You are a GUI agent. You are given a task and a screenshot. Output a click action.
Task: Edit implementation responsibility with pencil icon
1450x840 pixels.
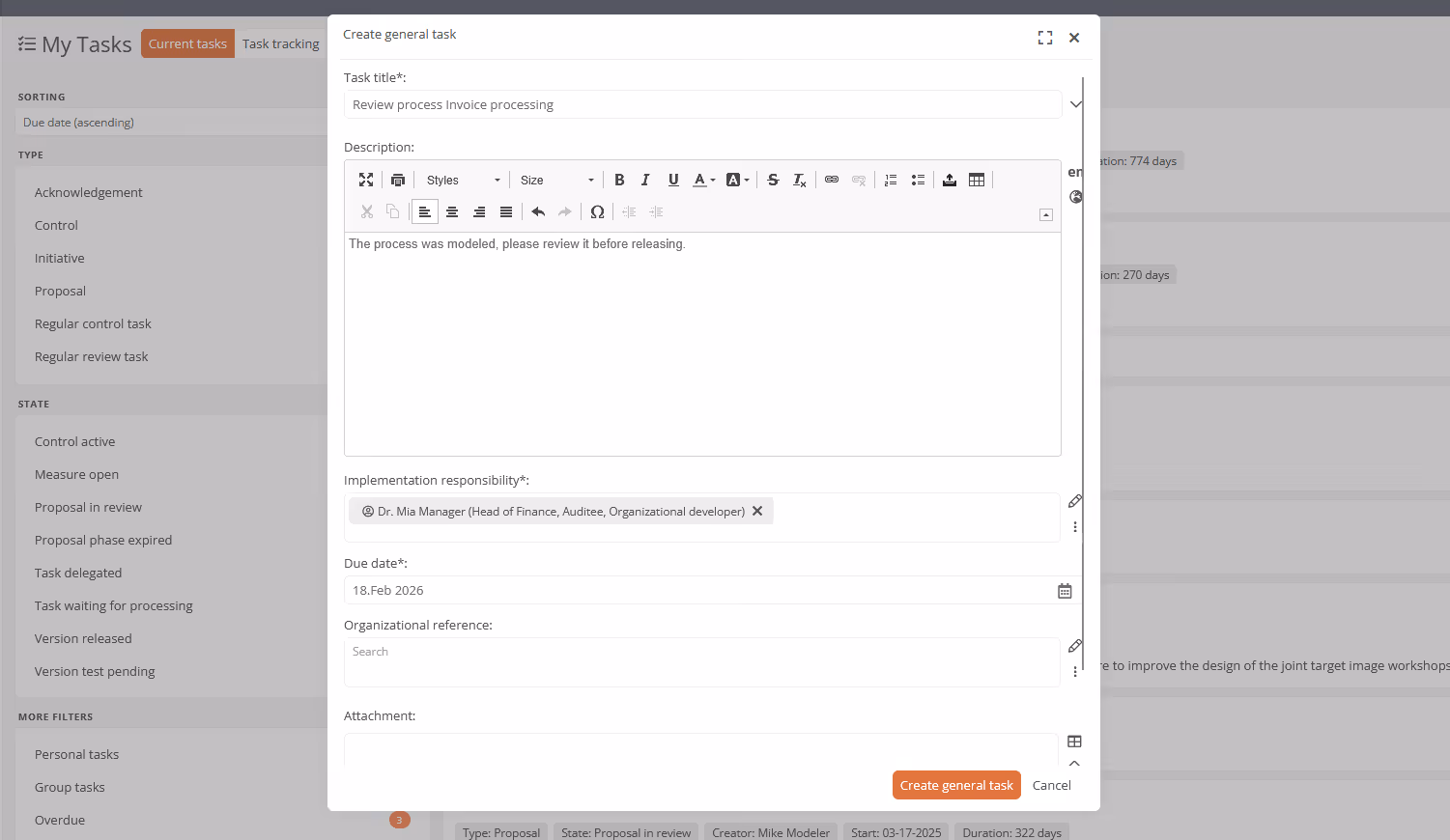(1075, 501)
